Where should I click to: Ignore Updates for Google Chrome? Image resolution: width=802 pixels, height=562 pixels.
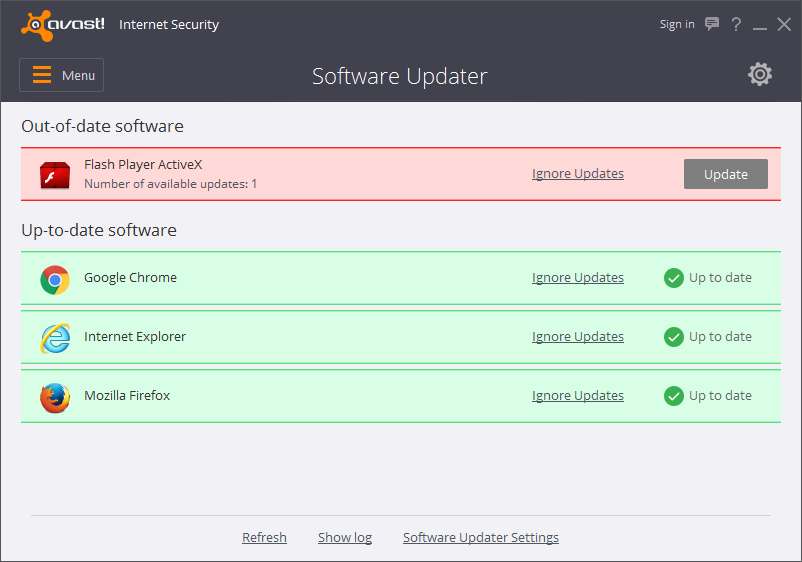[x=577, y=278]
